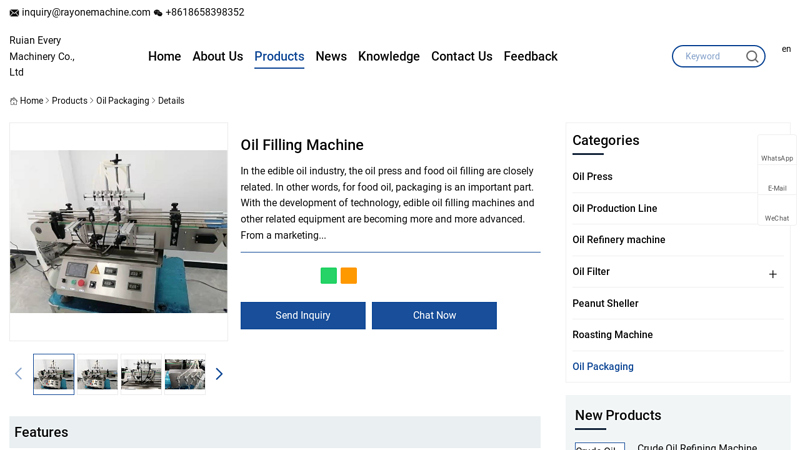Show next thumbnails with right arrow
Screen dimensions: 800x450
219,374
